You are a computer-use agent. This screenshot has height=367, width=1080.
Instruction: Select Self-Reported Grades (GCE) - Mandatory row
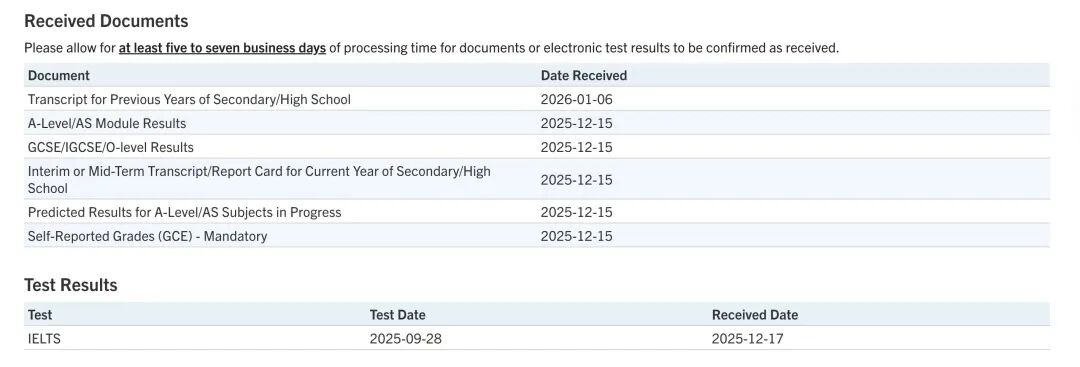click(537, 236)
